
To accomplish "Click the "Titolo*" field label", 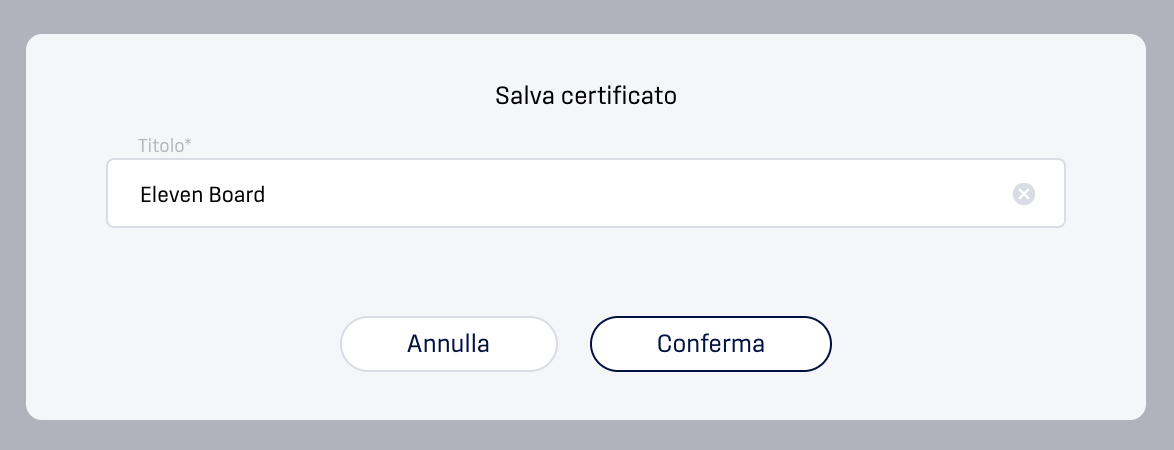I will point(165,145).
